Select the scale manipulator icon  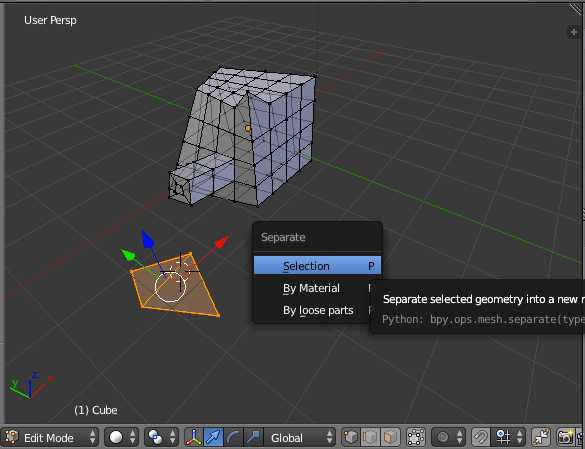pyautogui.click(x=253, y=437)
